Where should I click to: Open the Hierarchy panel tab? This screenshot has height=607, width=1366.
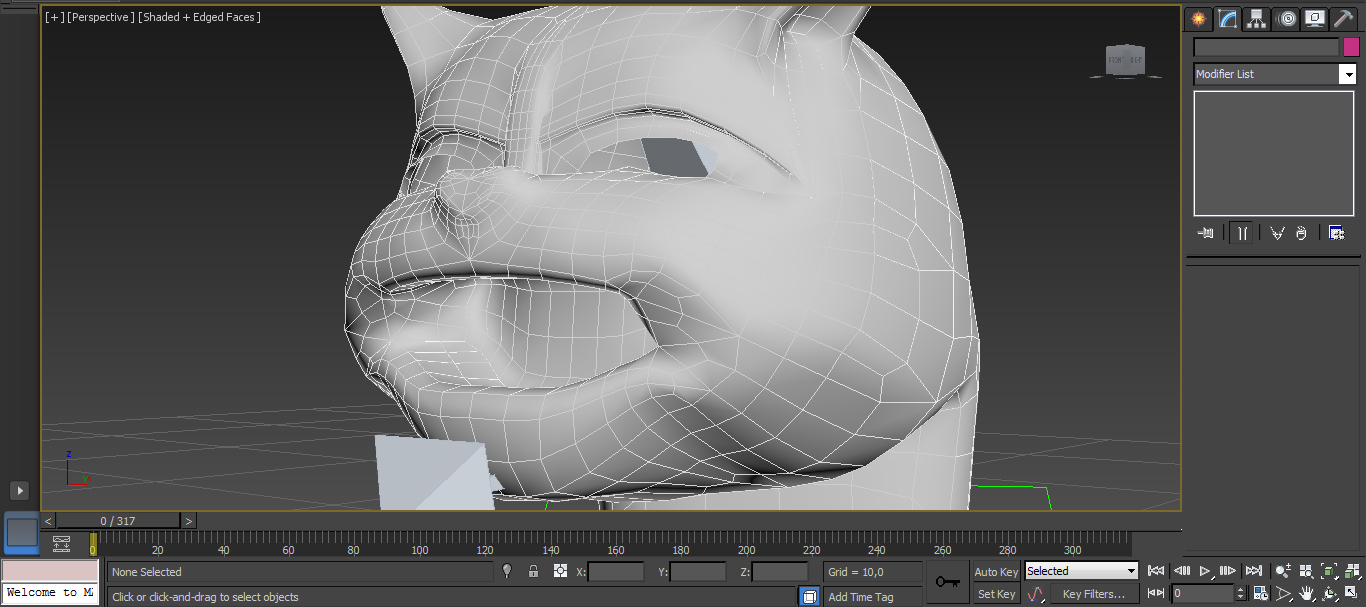click(1257, 19)
